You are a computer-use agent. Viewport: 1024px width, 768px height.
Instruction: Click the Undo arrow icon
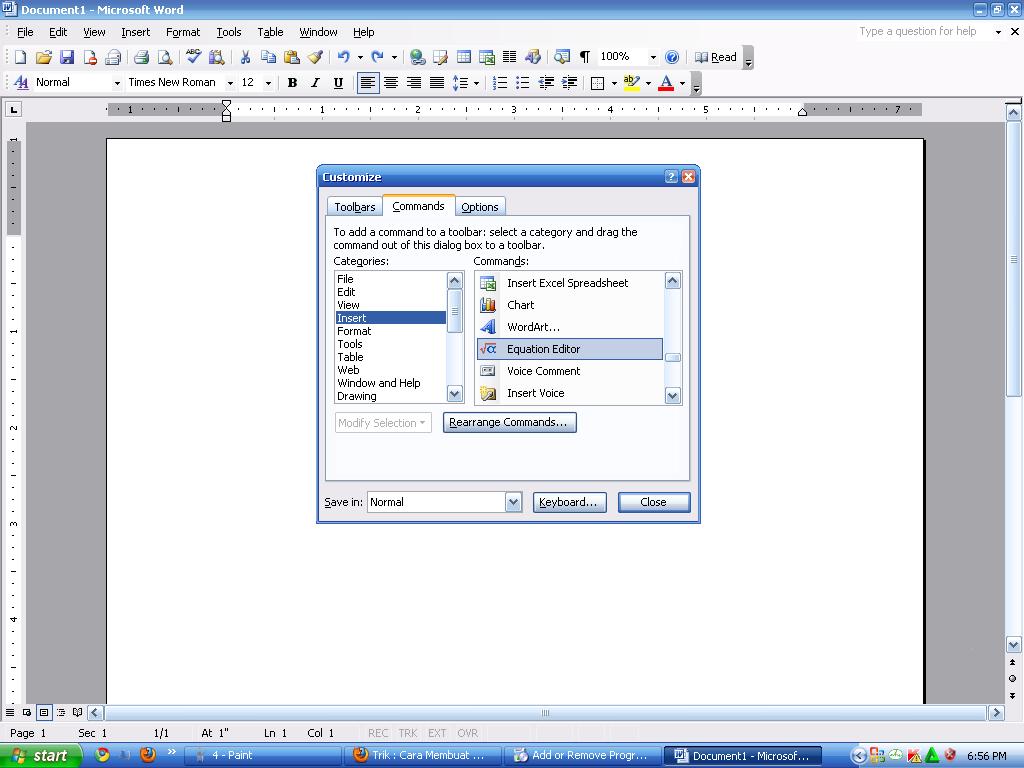pos(344,57)
